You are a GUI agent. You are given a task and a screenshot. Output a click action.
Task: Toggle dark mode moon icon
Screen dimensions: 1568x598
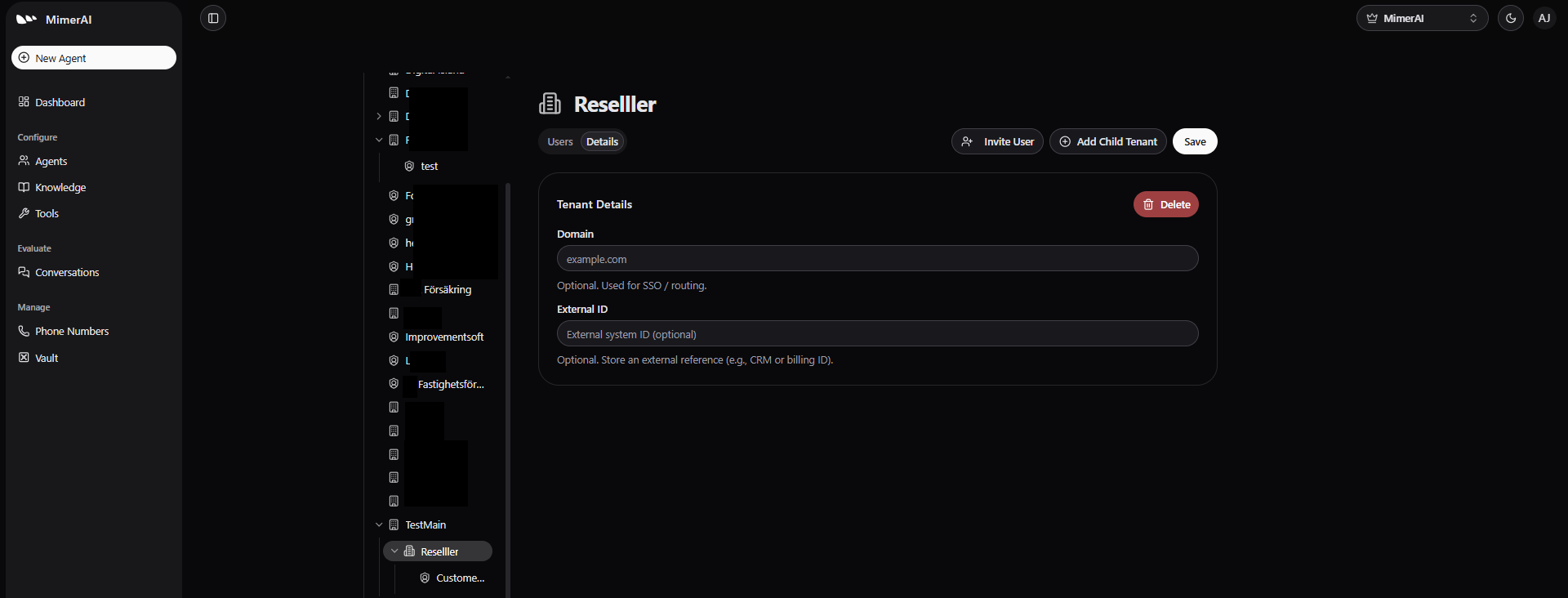coord(1510,18)
